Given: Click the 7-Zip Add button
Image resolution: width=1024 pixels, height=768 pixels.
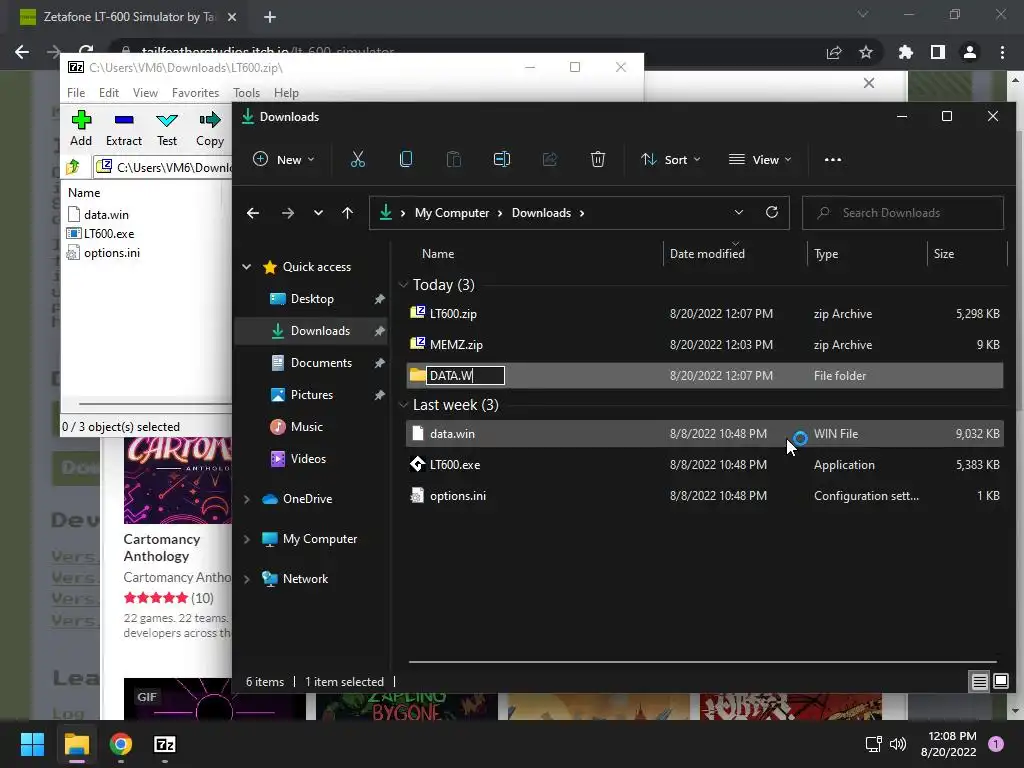Looking at the screenshot, I should tap(81, 129).
